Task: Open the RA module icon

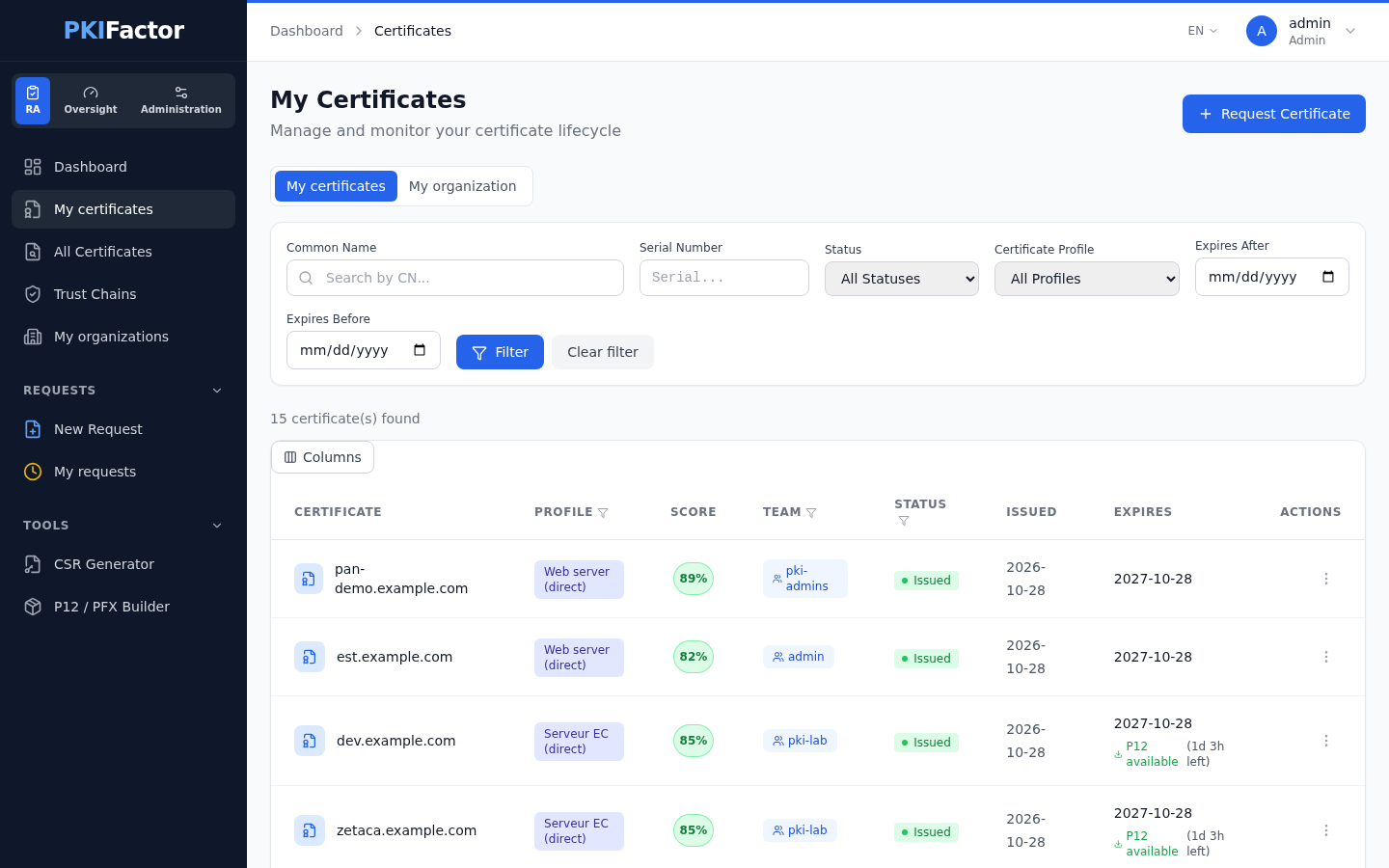Action: click(x=33, y=100)
